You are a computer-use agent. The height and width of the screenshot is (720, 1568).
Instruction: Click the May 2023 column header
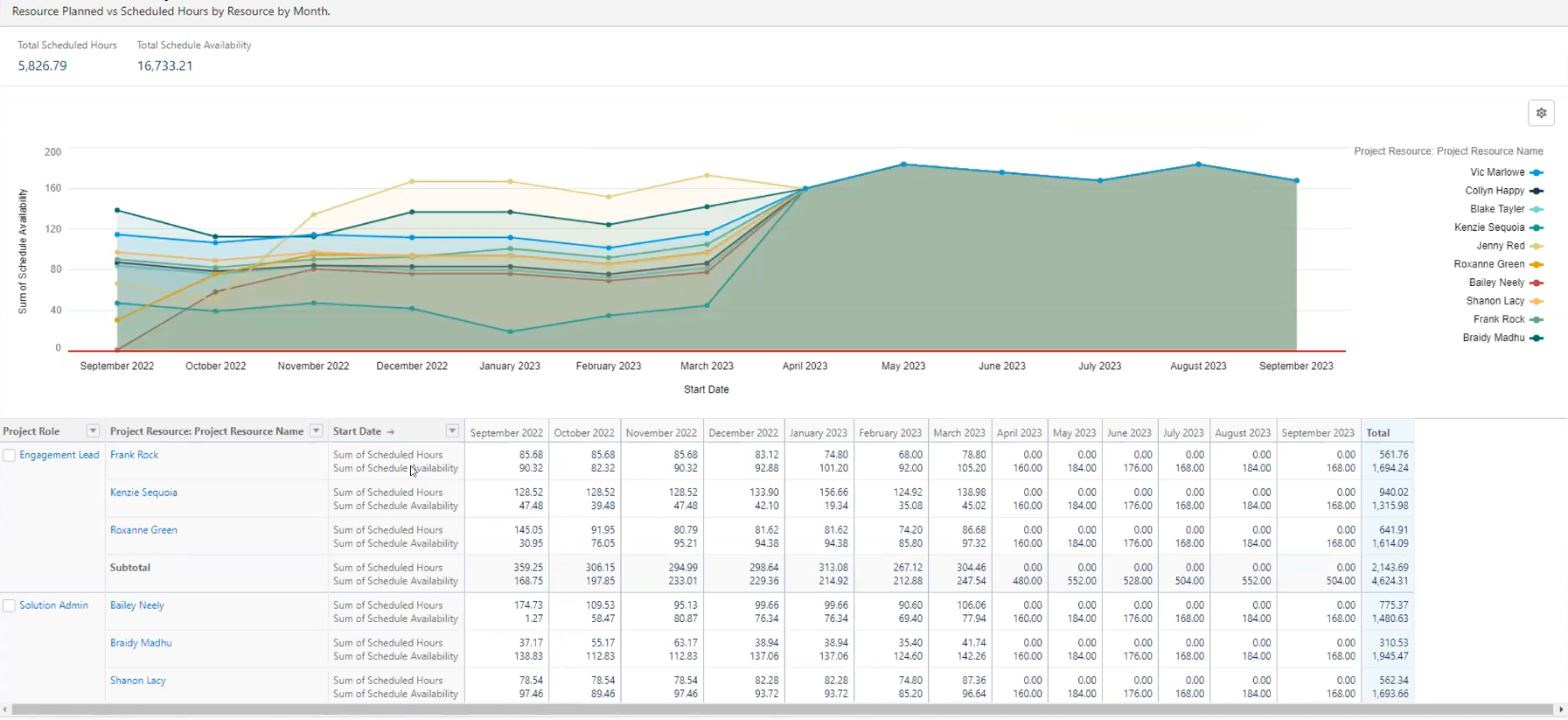pos(1075,433)
